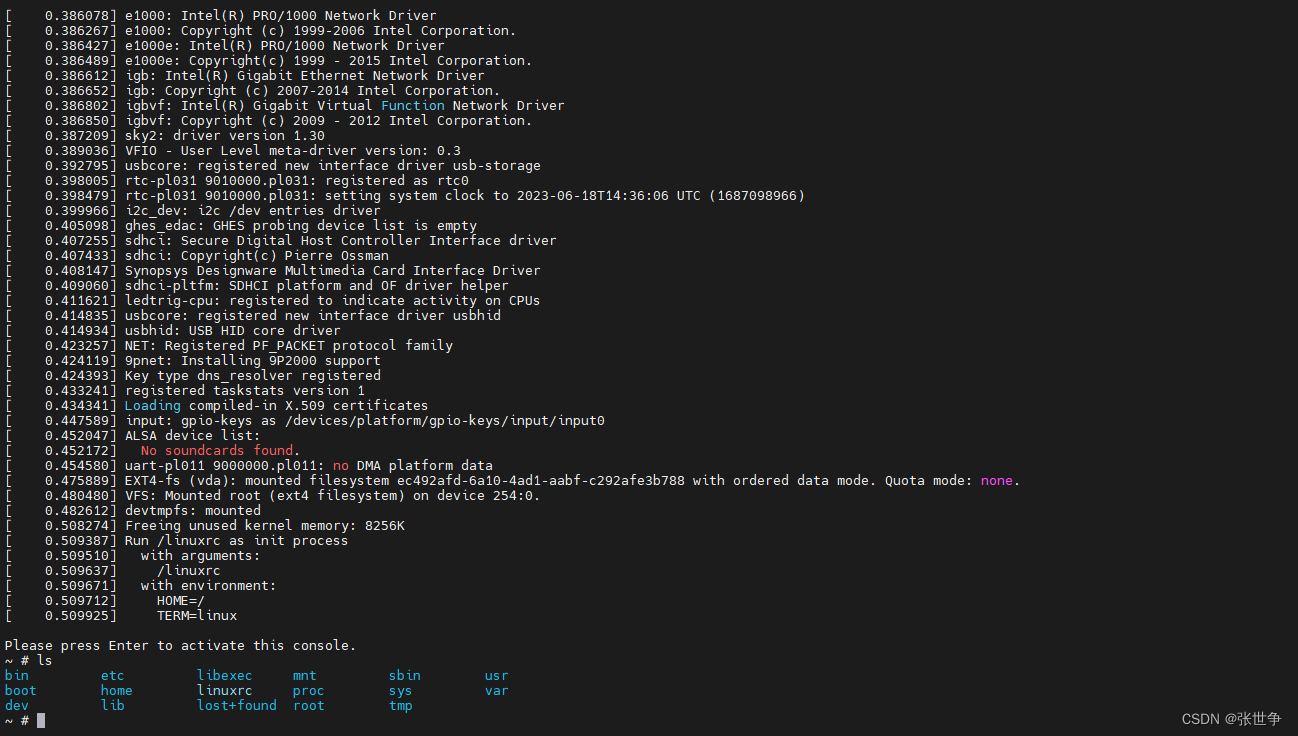
Task: Click the 'sbin' directory name
Action: tap(405, 676)
